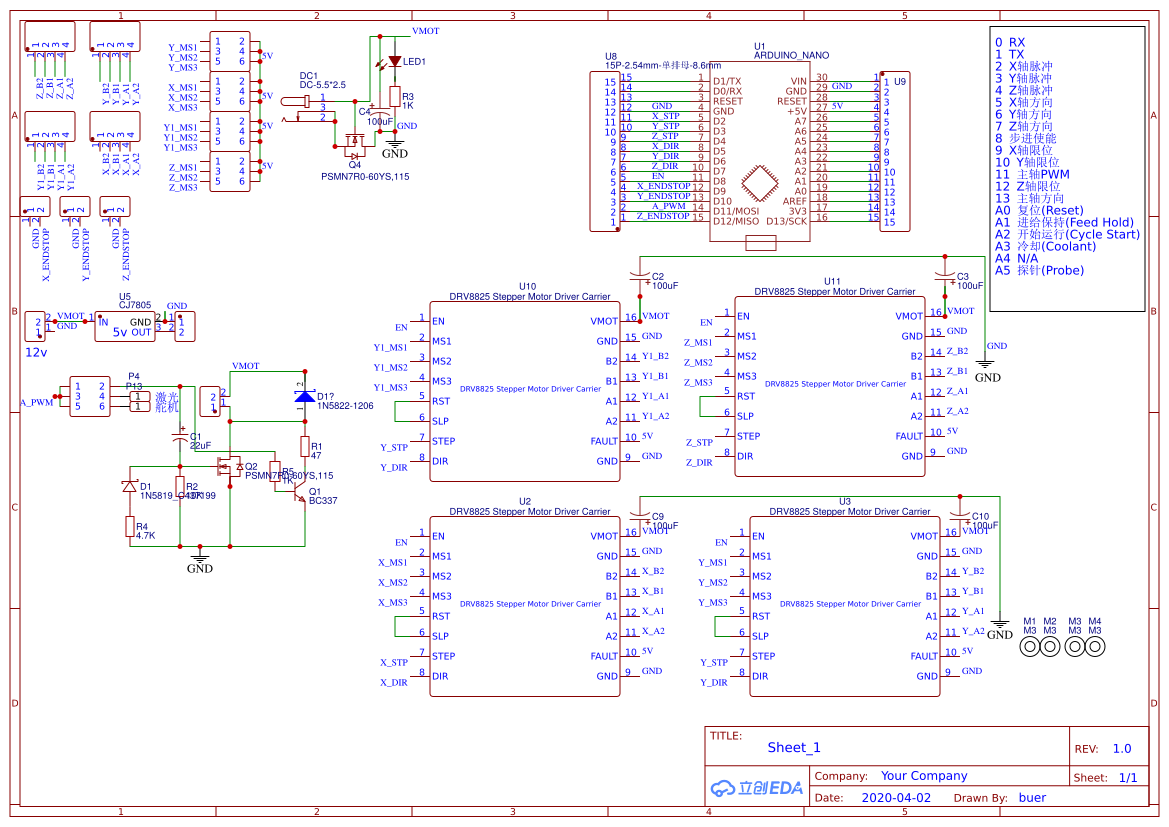Screen dimensions: 1169x827
Task: Select the M1 mounting hole
Action: point(1030,646)
